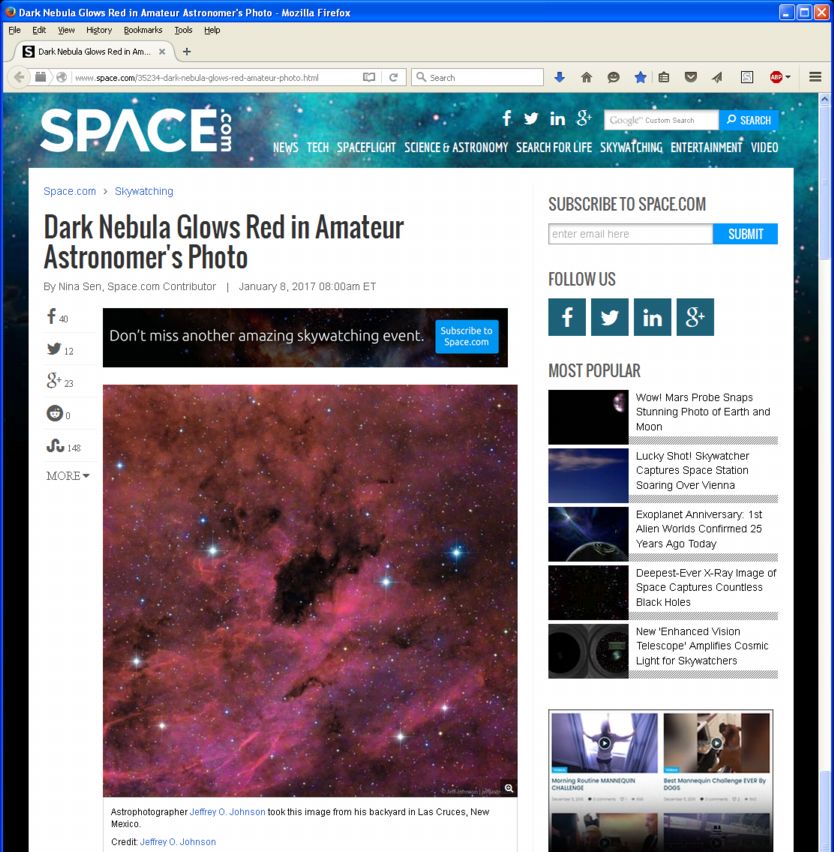Share article via StumbleUpon icon
834x852 pixels.
pyautogui.click(x=55, y=446)
